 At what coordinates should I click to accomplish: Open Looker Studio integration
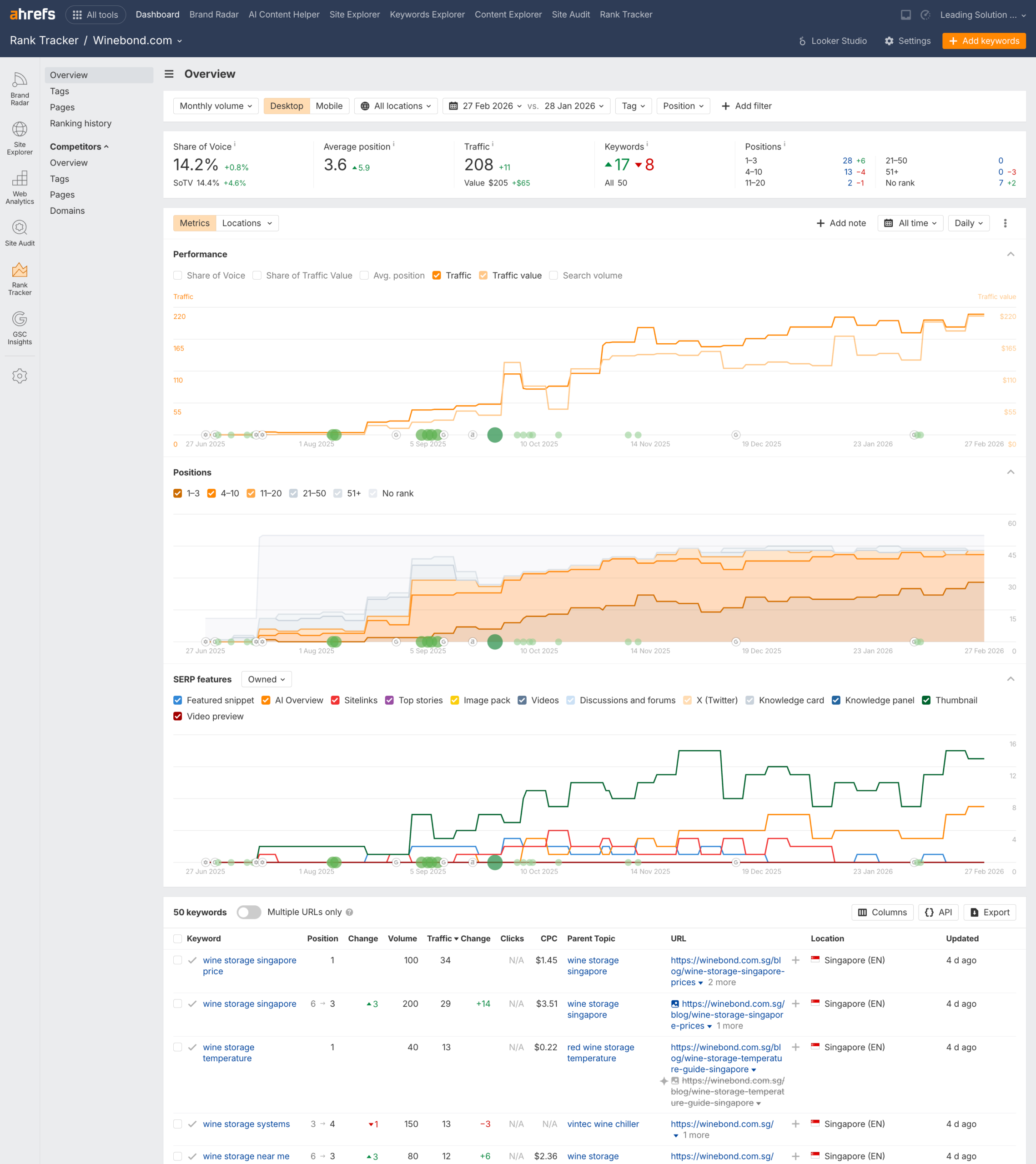[832, 41]
